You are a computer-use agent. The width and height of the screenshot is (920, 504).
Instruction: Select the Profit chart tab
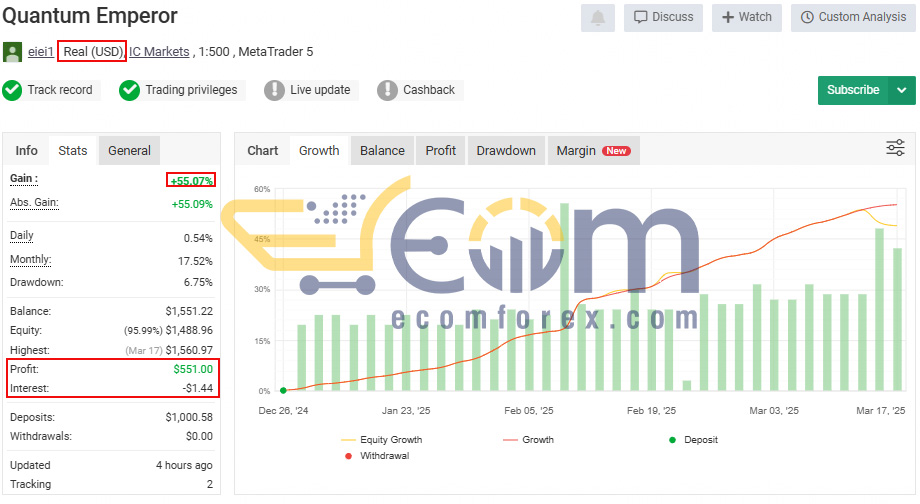[x=441, y=151]
